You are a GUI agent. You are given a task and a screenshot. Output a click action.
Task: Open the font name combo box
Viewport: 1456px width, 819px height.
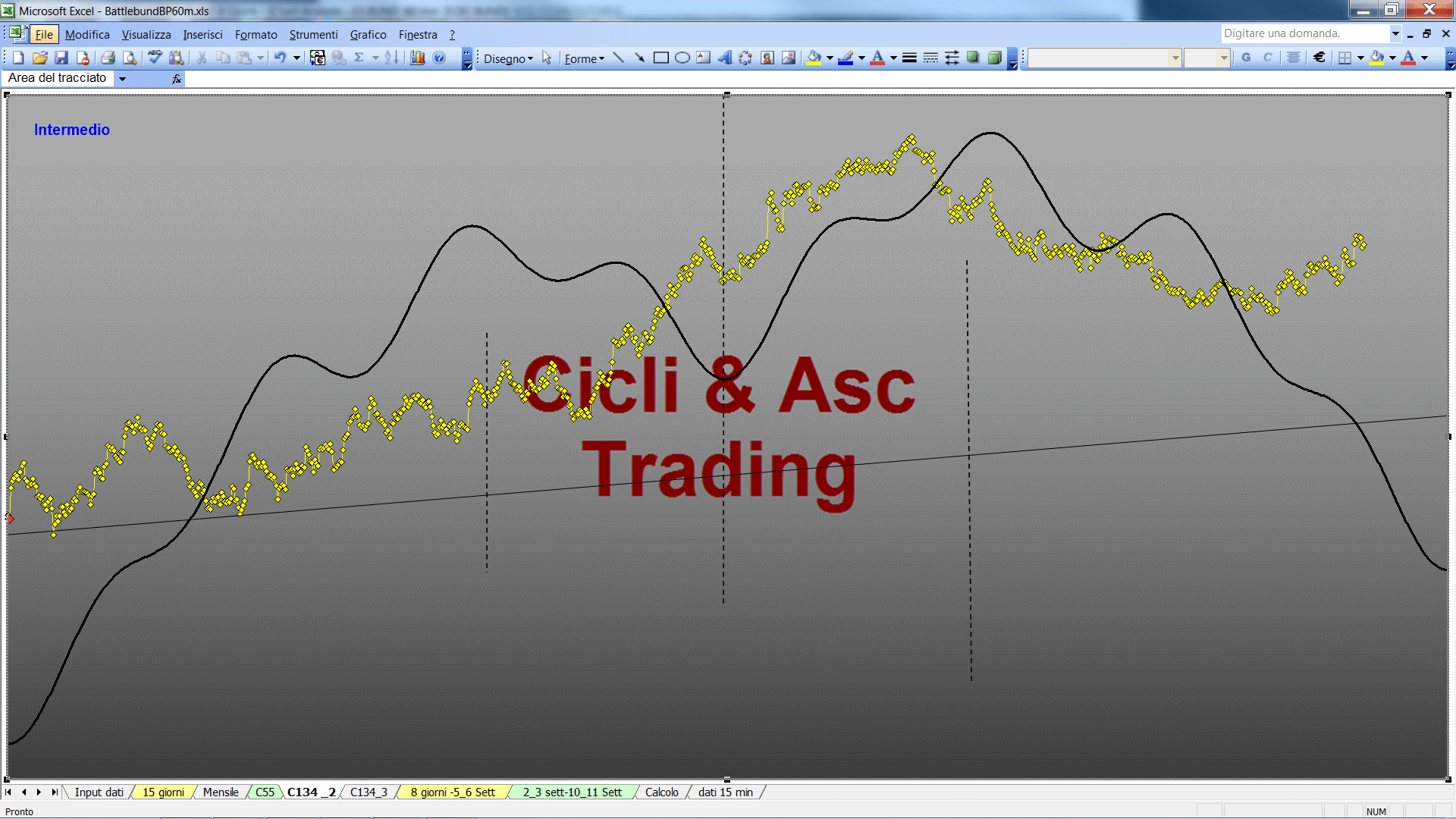pos(1104,58)
